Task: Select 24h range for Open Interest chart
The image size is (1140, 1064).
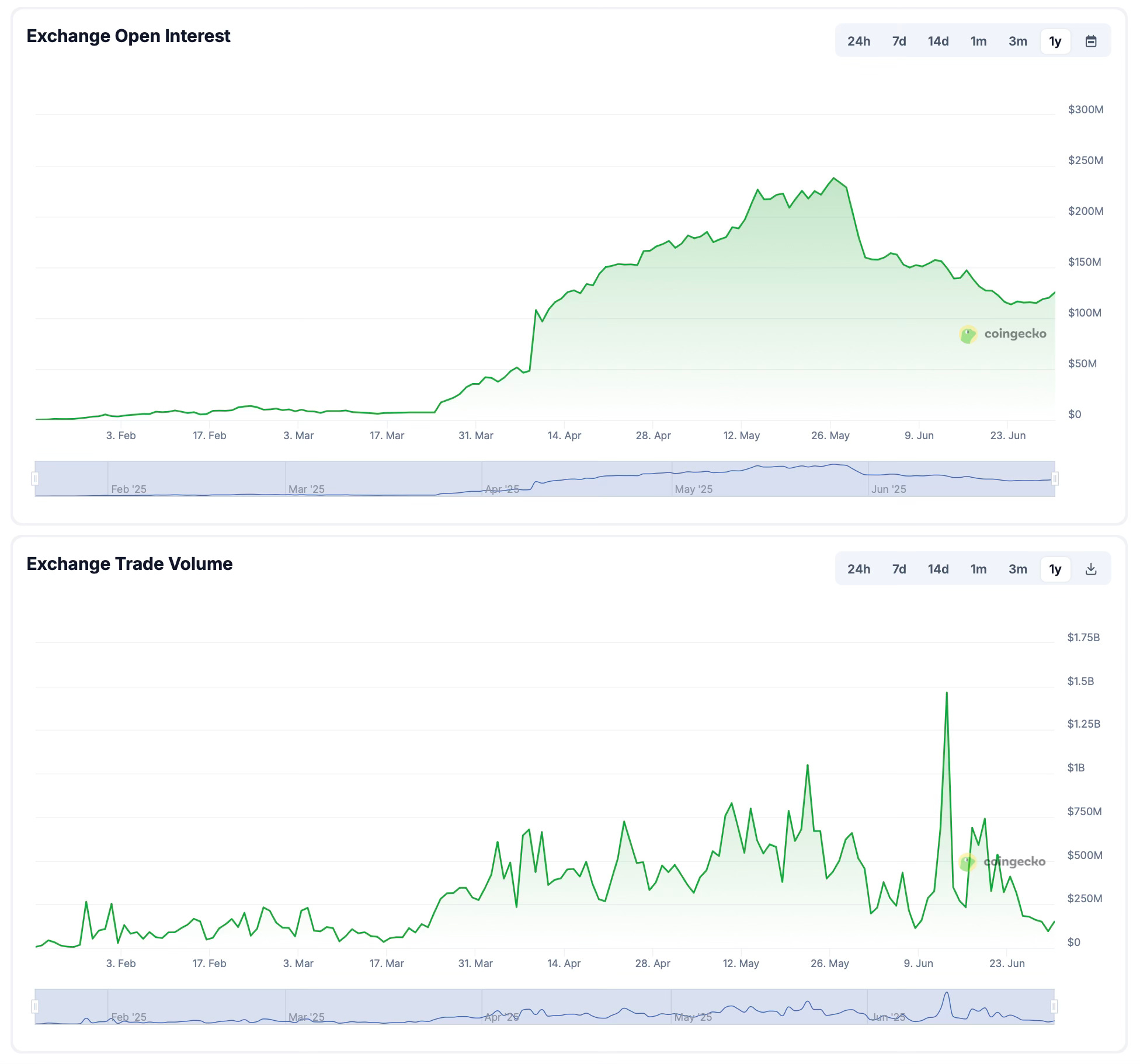Action: [x=859, y=41]
